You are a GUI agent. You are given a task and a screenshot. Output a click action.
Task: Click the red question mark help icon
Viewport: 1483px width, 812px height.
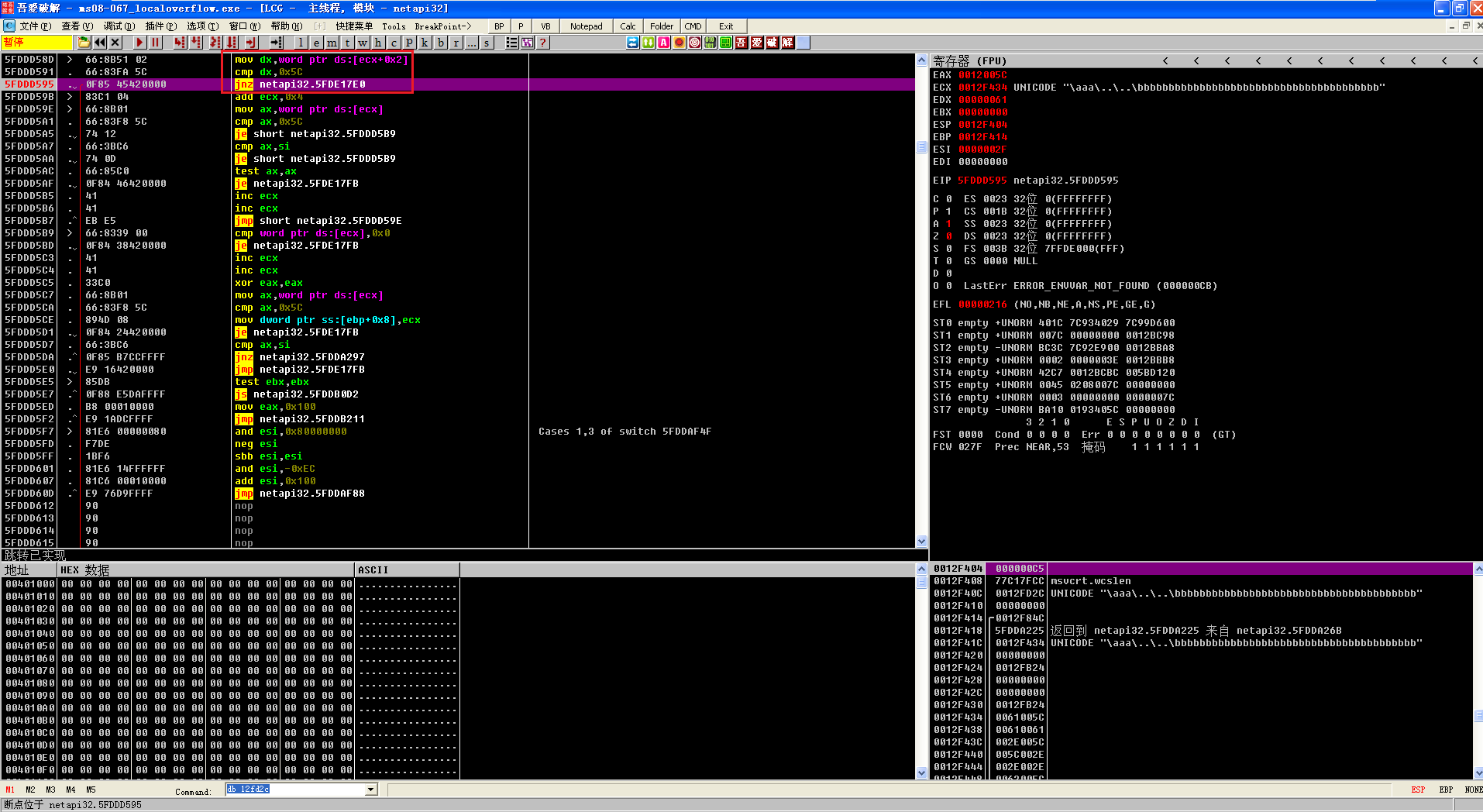[x=543, y=43]
